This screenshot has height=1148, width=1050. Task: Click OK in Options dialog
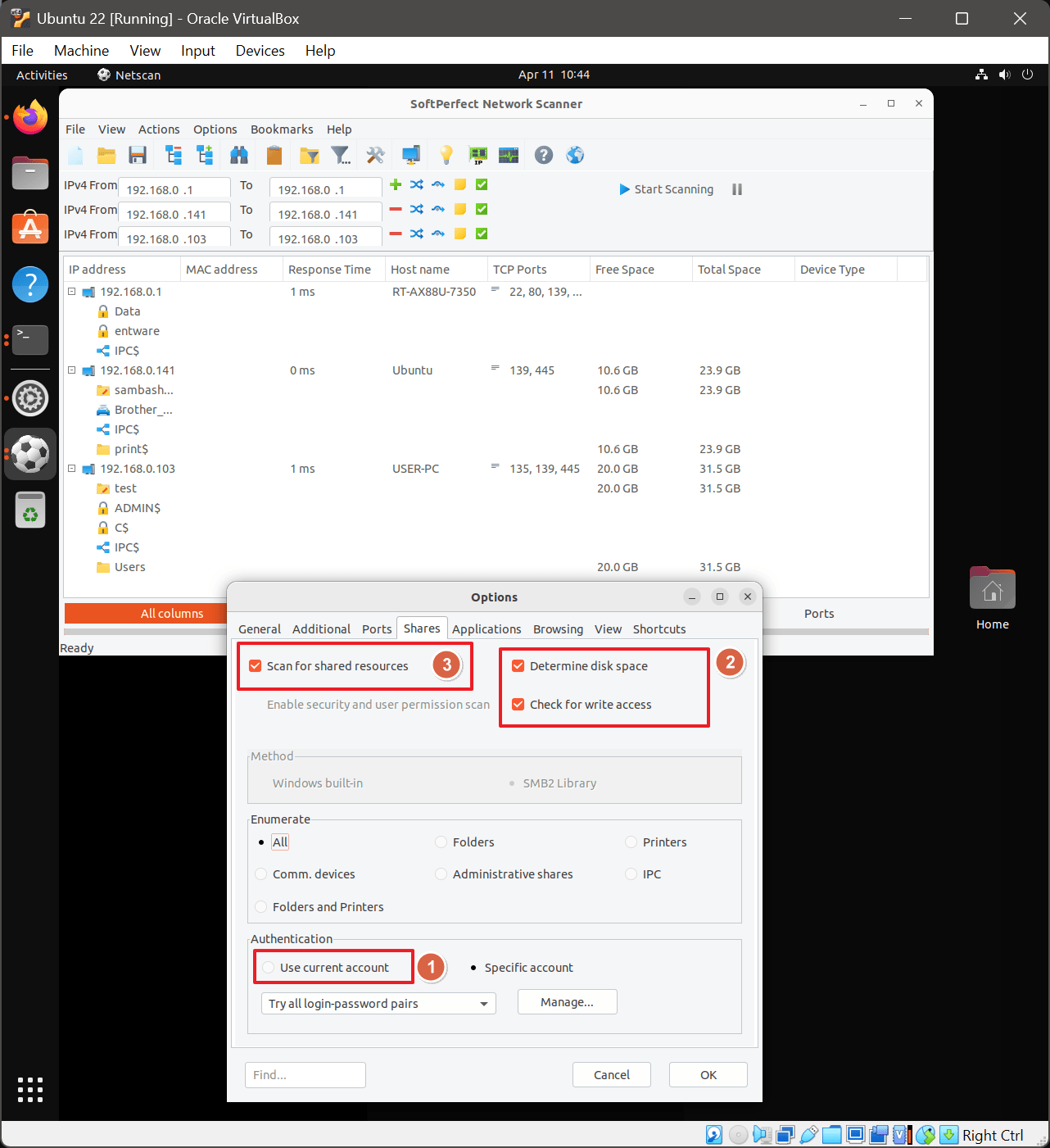click(x=708, y=1075)
